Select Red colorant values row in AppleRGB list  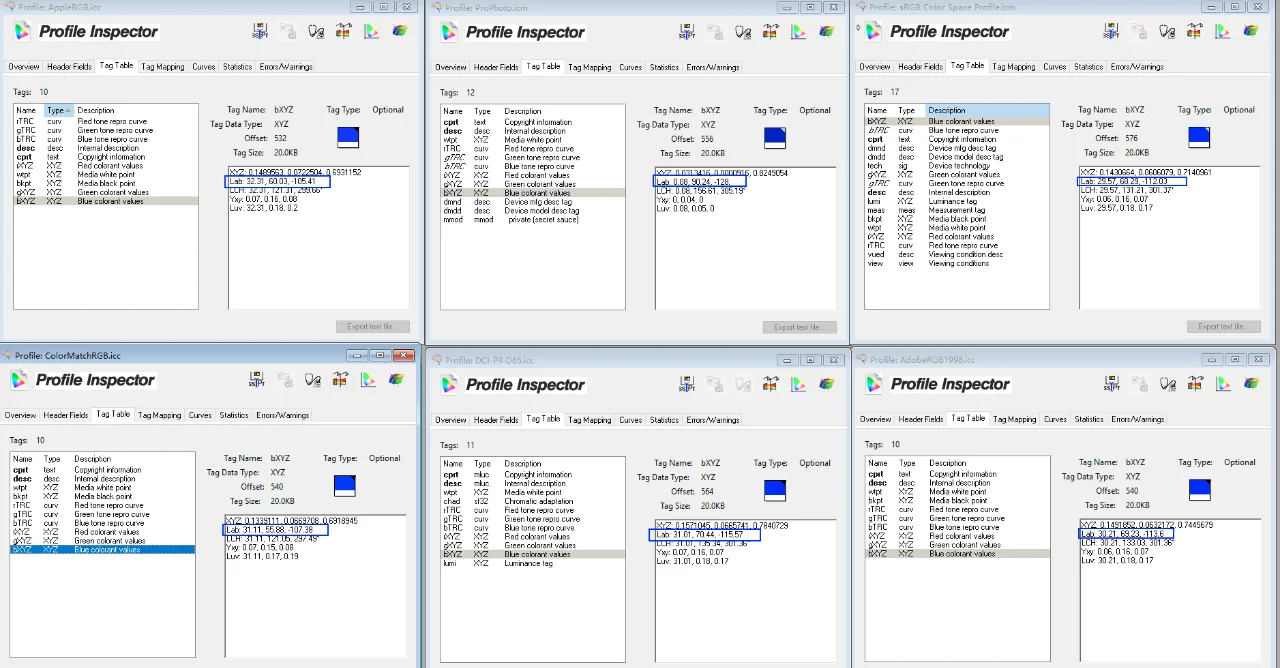pos(105,166)
